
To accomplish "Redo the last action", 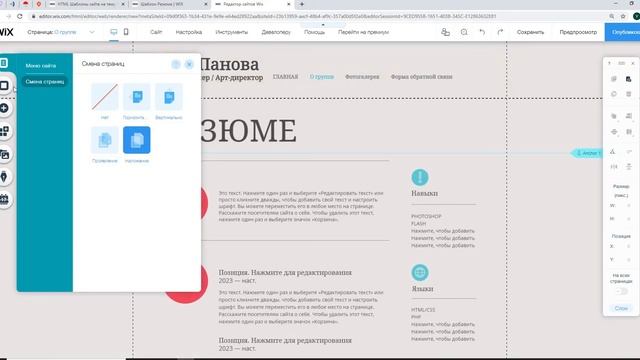I will click(500, 32).
